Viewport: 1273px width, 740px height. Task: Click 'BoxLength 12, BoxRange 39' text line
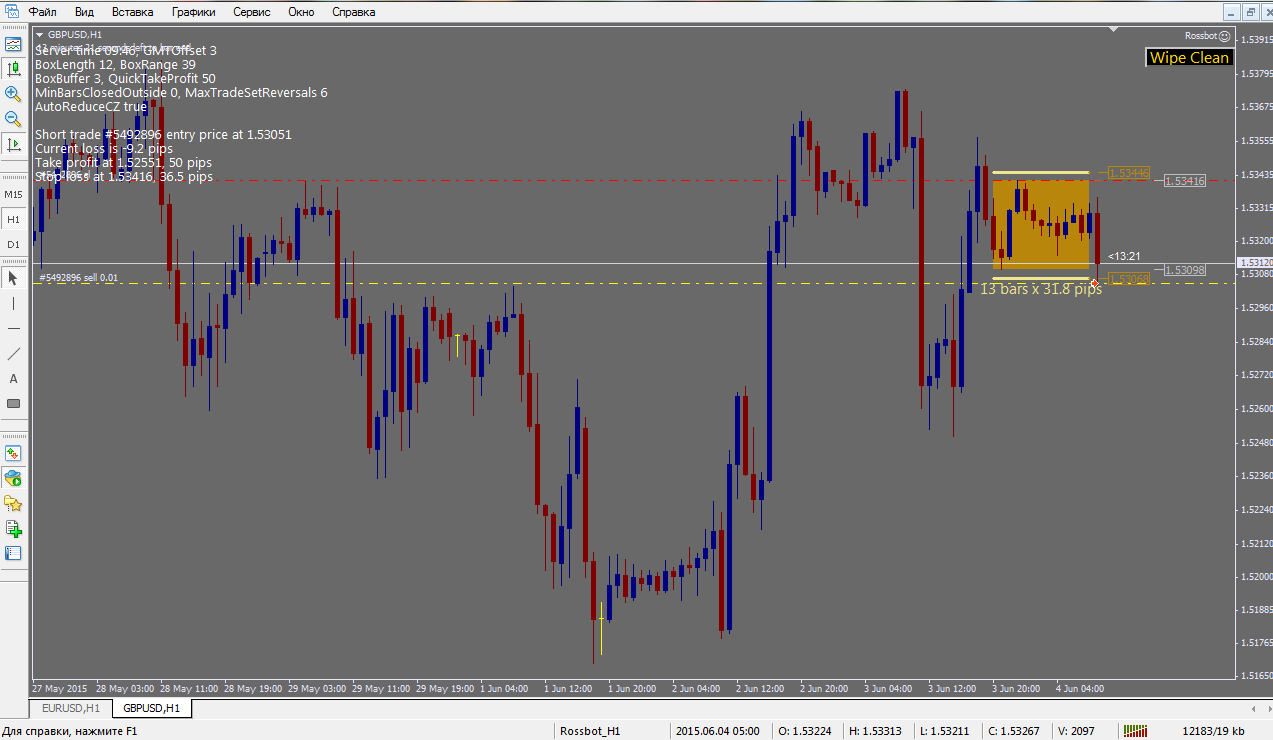pyautogui.click(x=115, y=64)
